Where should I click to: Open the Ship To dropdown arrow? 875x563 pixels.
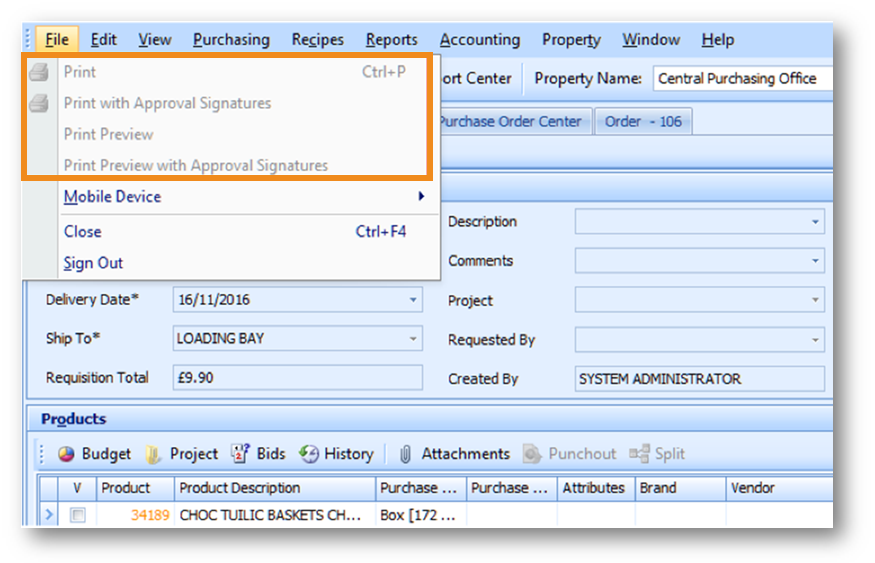coord(414,339)
